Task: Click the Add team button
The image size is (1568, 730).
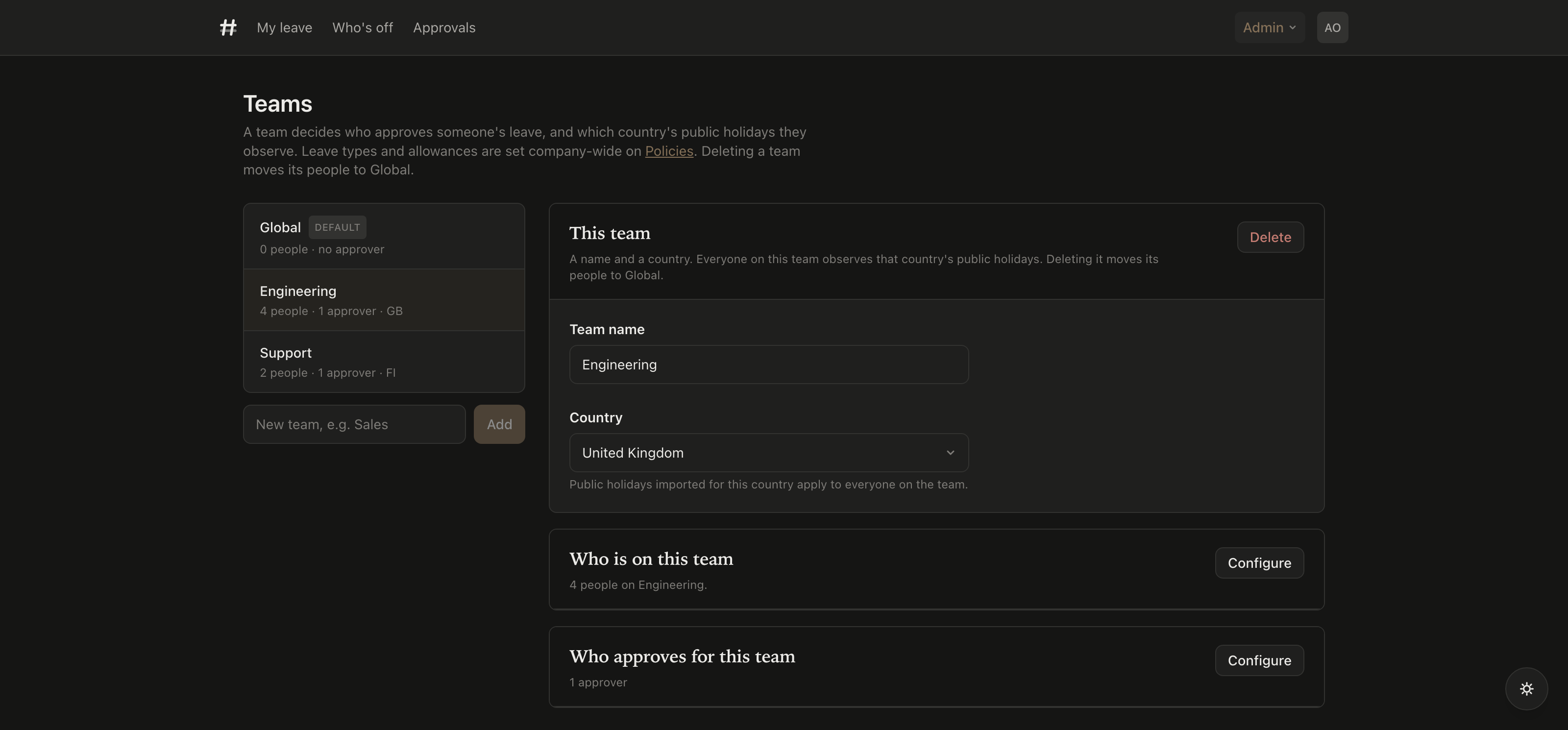Action: pos(499,424)
